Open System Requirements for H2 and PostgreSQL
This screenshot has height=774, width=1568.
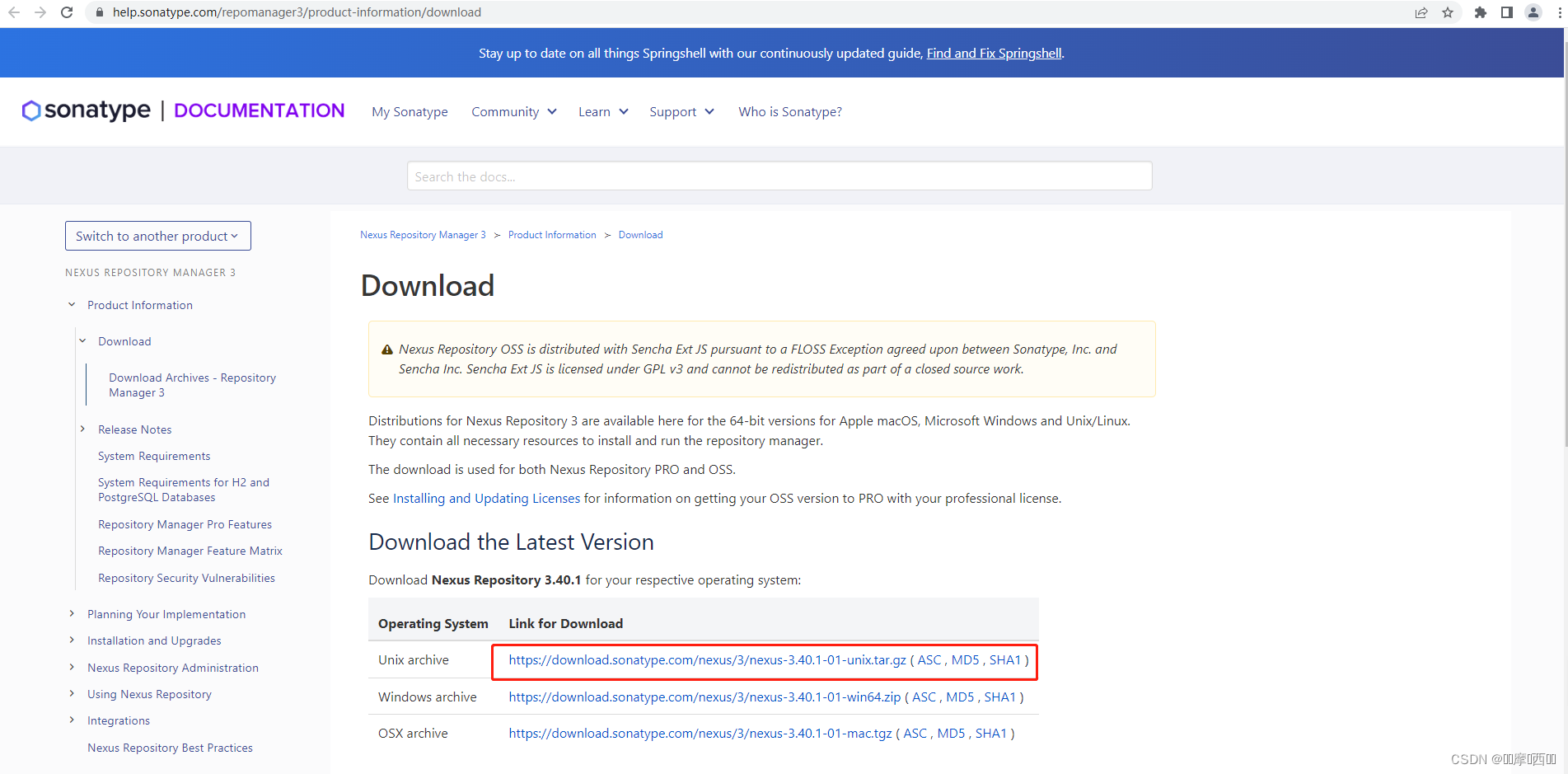(x=184, y=490)
